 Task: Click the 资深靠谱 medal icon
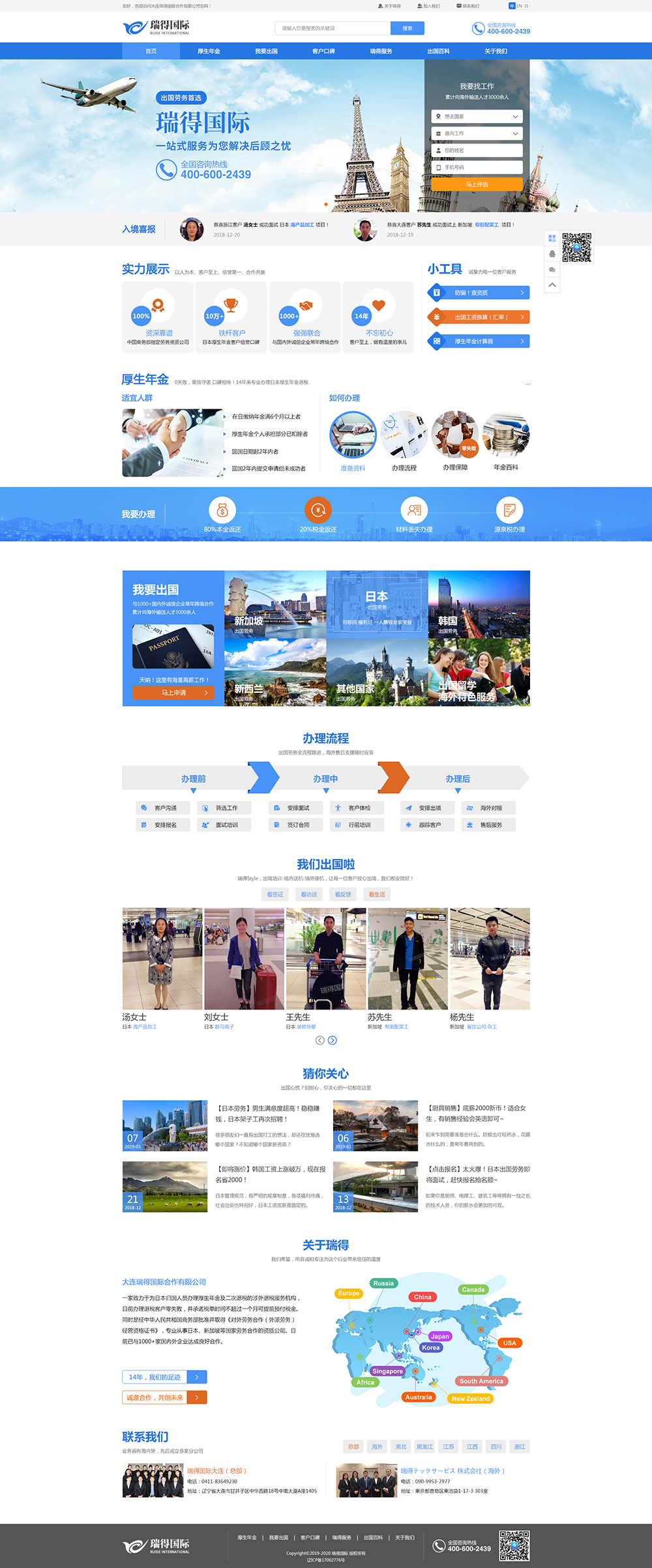click(158, 305)
